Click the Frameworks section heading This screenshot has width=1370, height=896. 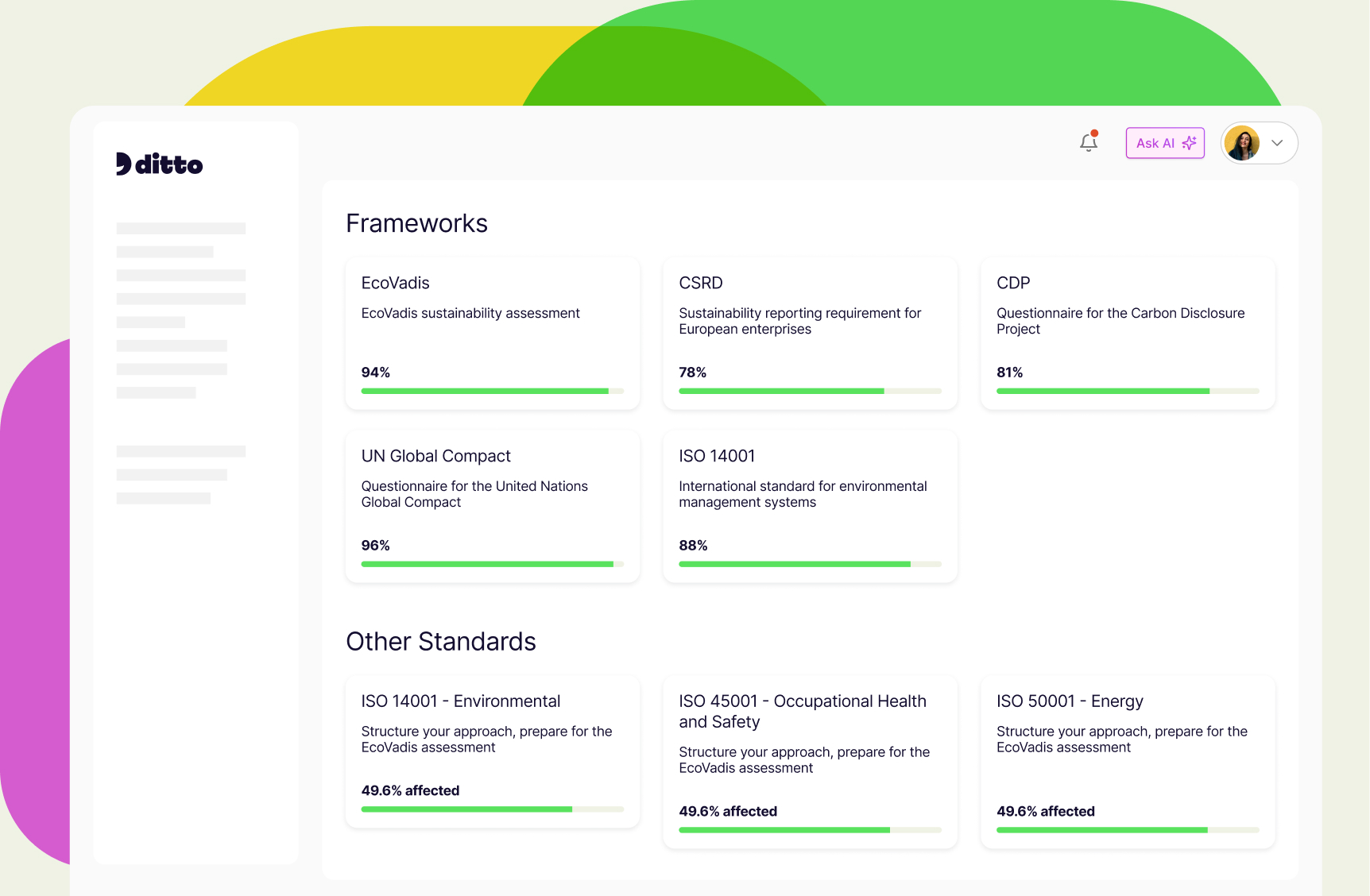pos(416,223)
